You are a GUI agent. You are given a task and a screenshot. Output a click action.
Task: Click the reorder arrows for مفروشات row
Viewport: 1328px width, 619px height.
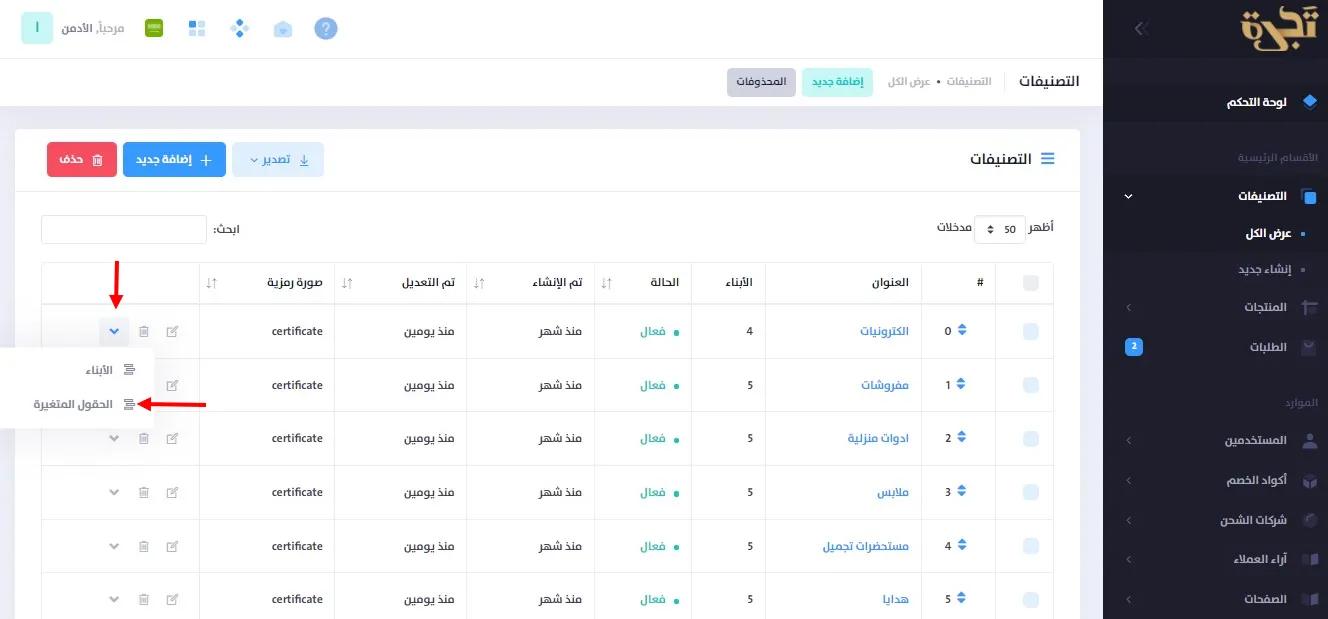pyautogui.click(x=962, y=385)
